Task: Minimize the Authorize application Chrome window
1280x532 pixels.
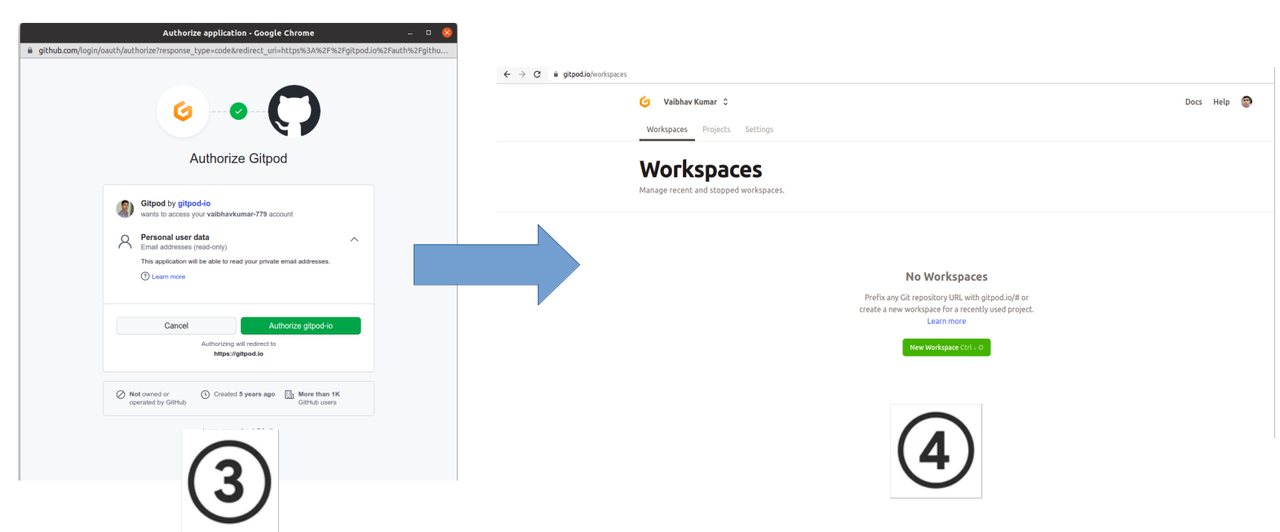Action: click(410, 33)
